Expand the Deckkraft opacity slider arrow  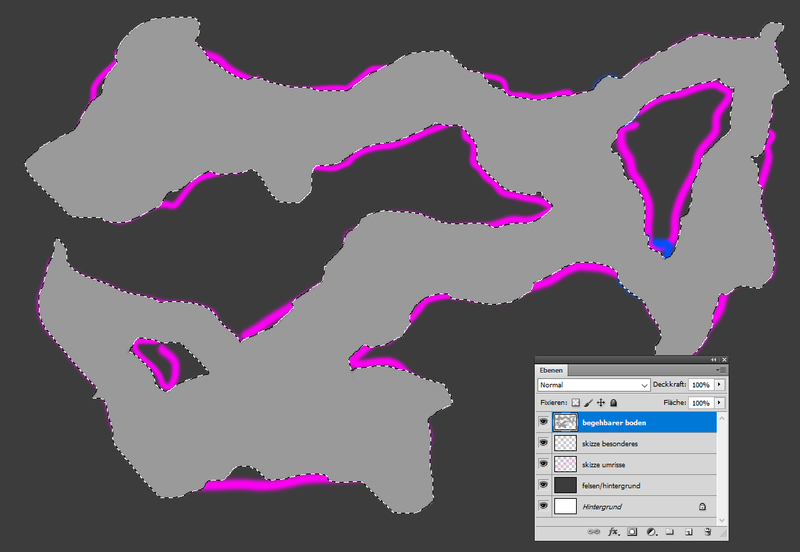pyautogui.click(x=719, y=384)
